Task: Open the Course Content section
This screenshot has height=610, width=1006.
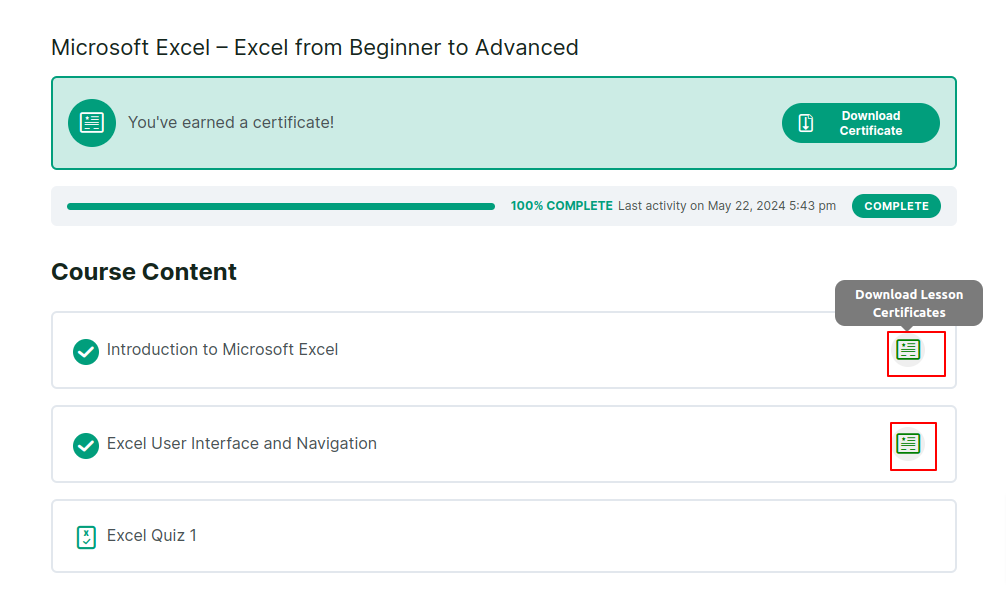Action: coord(144,271)
